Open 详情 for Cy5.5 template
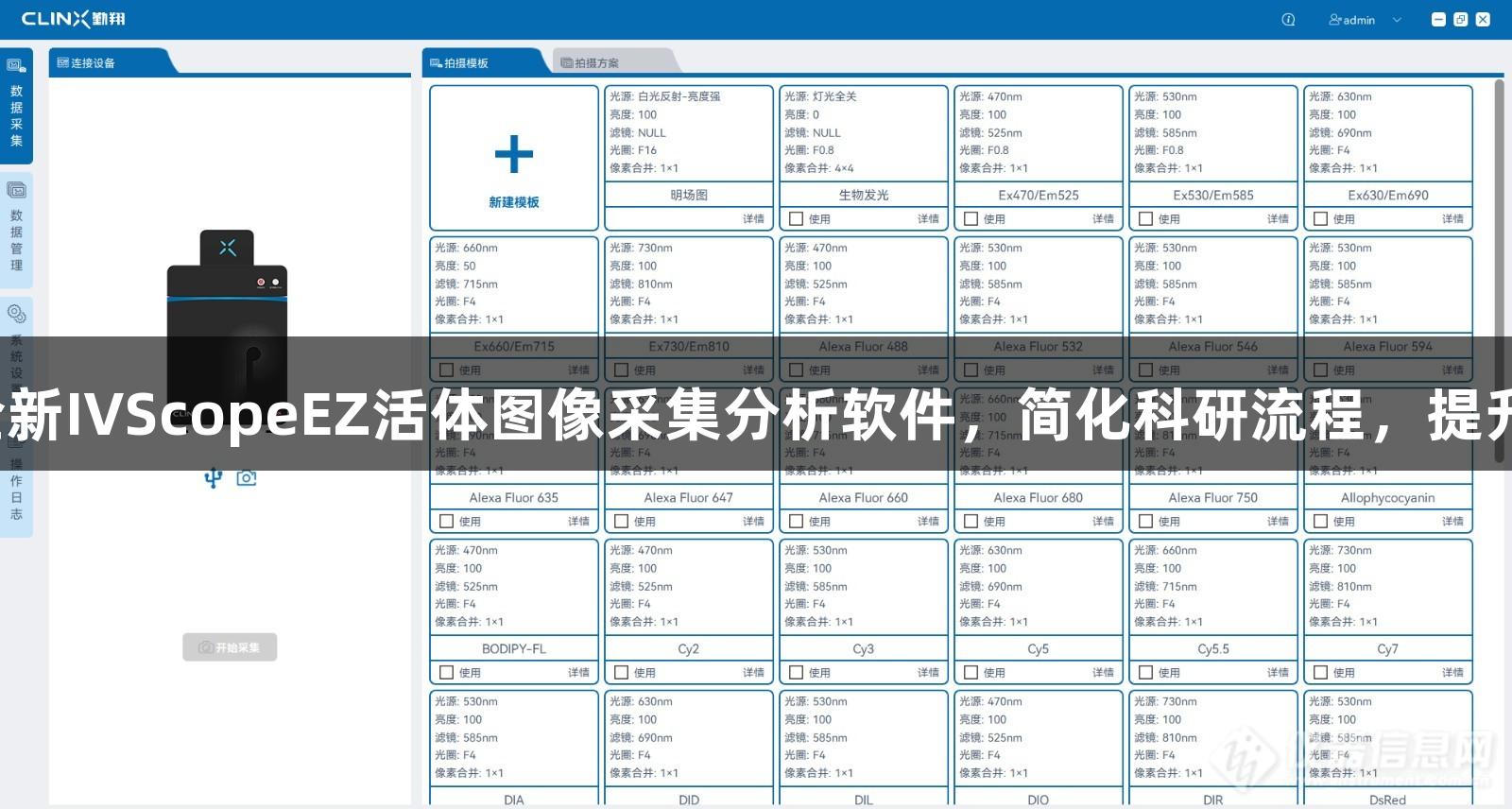This screenshot has width=1512, height=809. click(1278, 673)
